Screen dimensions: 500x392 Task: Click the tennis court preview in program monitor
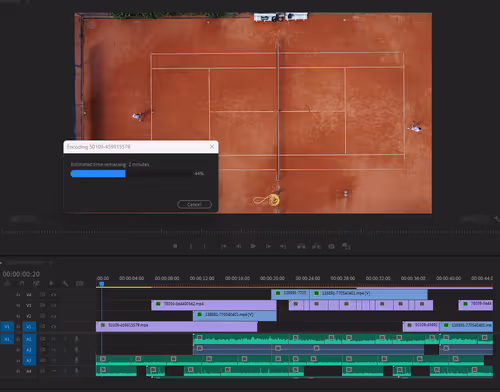pyautogui.click(x=253, y=113)
